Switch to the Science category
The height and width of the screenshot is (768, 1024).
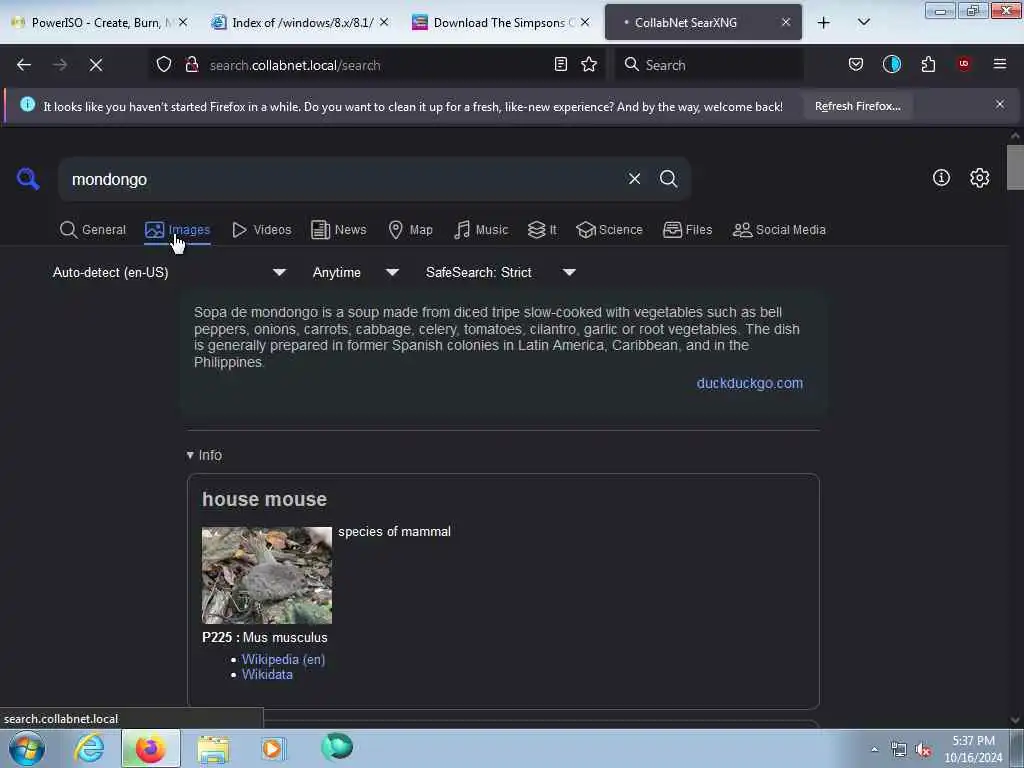tap(609, 230)
